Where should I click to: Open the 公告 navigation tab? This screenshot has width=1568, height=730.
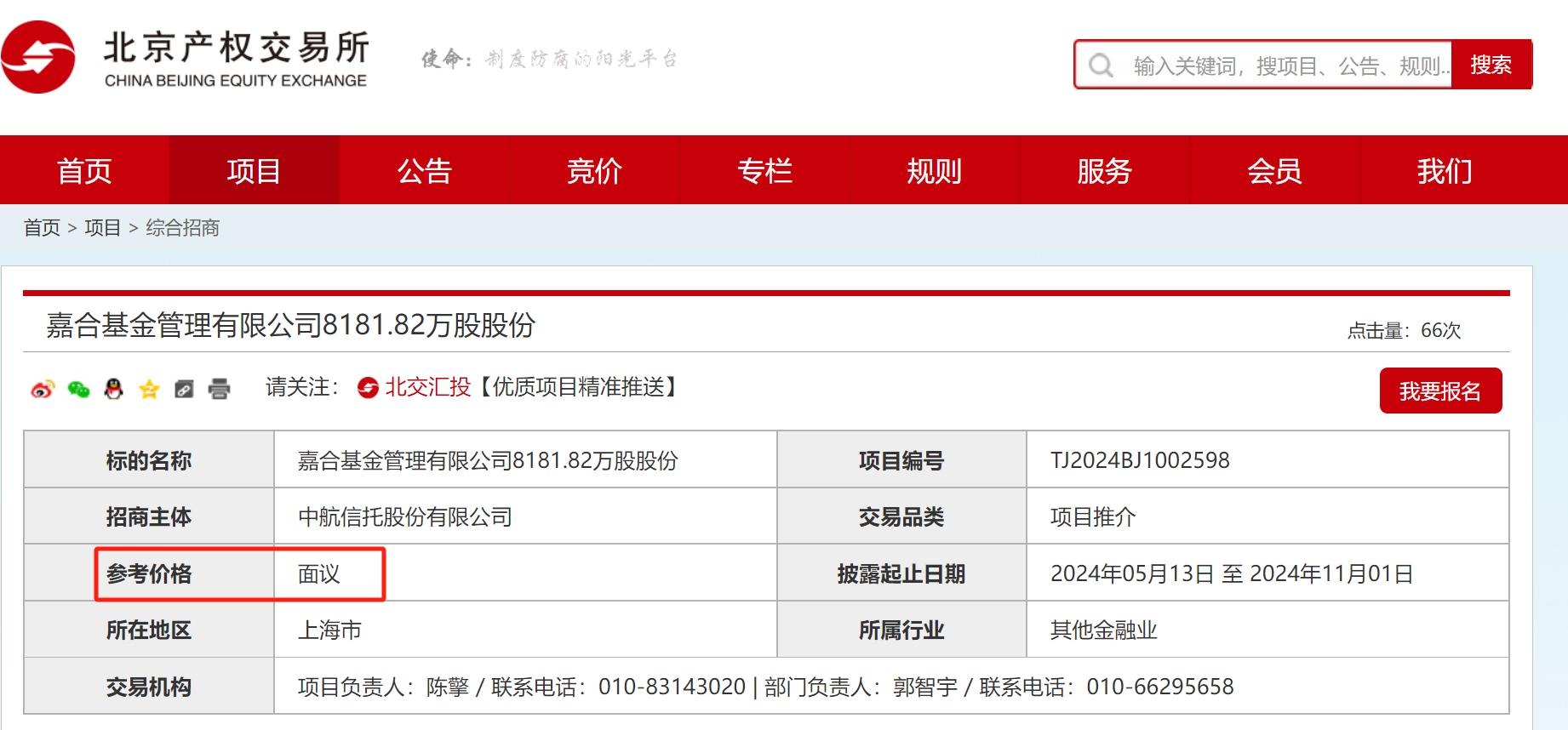click(x=424, y=170)
